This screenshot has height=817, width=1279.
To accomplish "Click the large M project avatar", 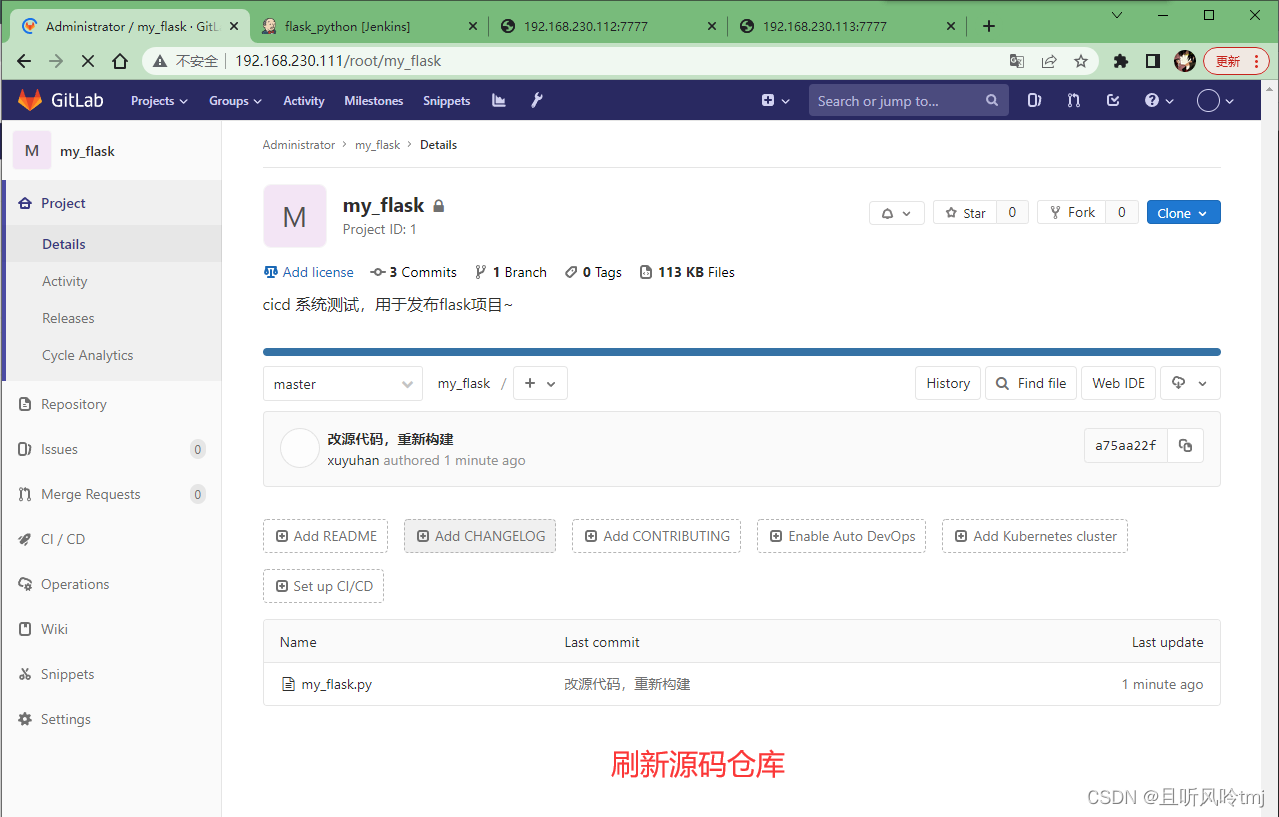I will [295, 216].
